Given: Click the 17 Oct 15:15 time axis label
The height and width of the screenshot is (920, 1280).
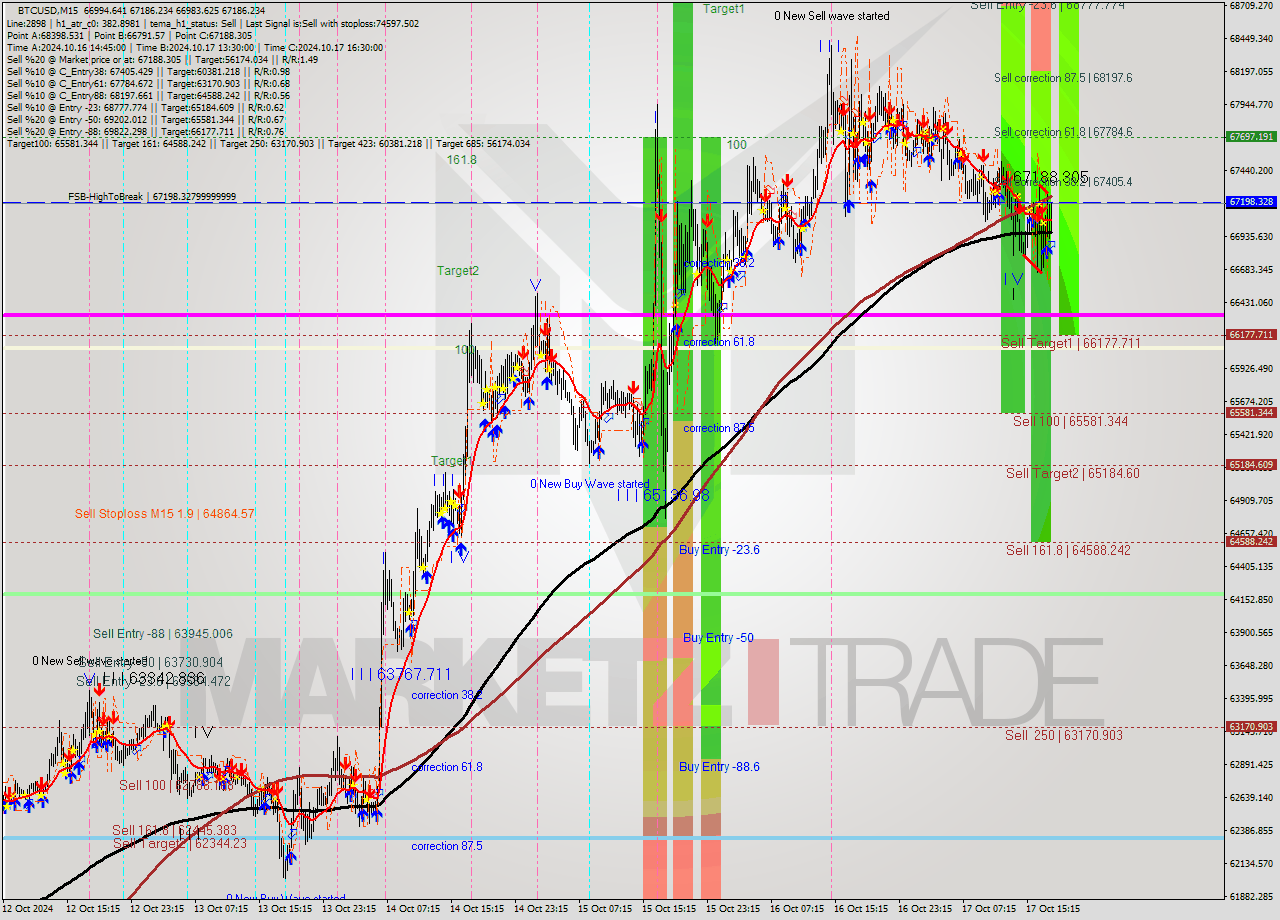Looking at the screenshot, I should (x=1053, y=909).
